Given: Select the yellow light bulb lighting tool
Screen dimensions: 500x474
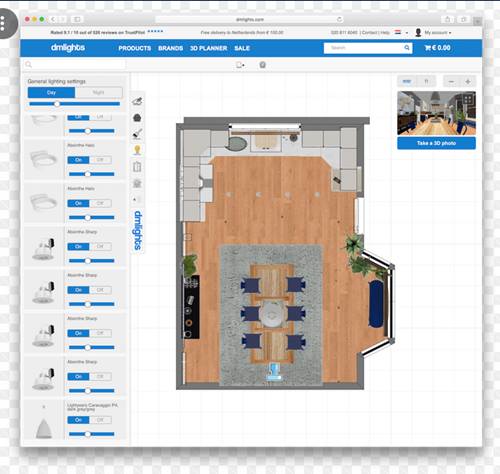Looking at the screenshot, I should pos(137,150).
